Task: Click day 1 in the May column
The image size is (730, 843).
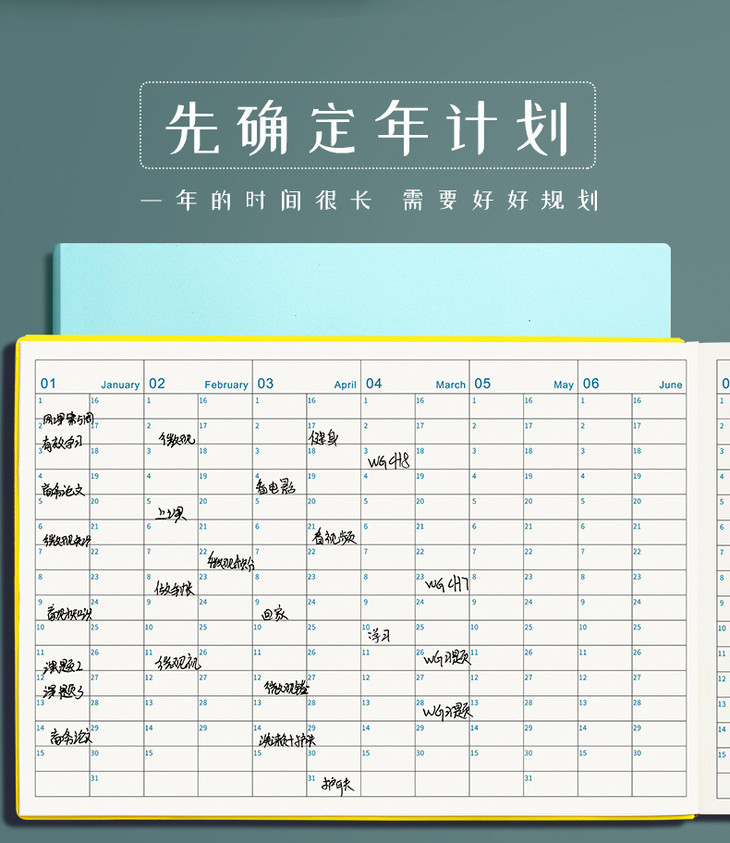Action: click(474, 401)
